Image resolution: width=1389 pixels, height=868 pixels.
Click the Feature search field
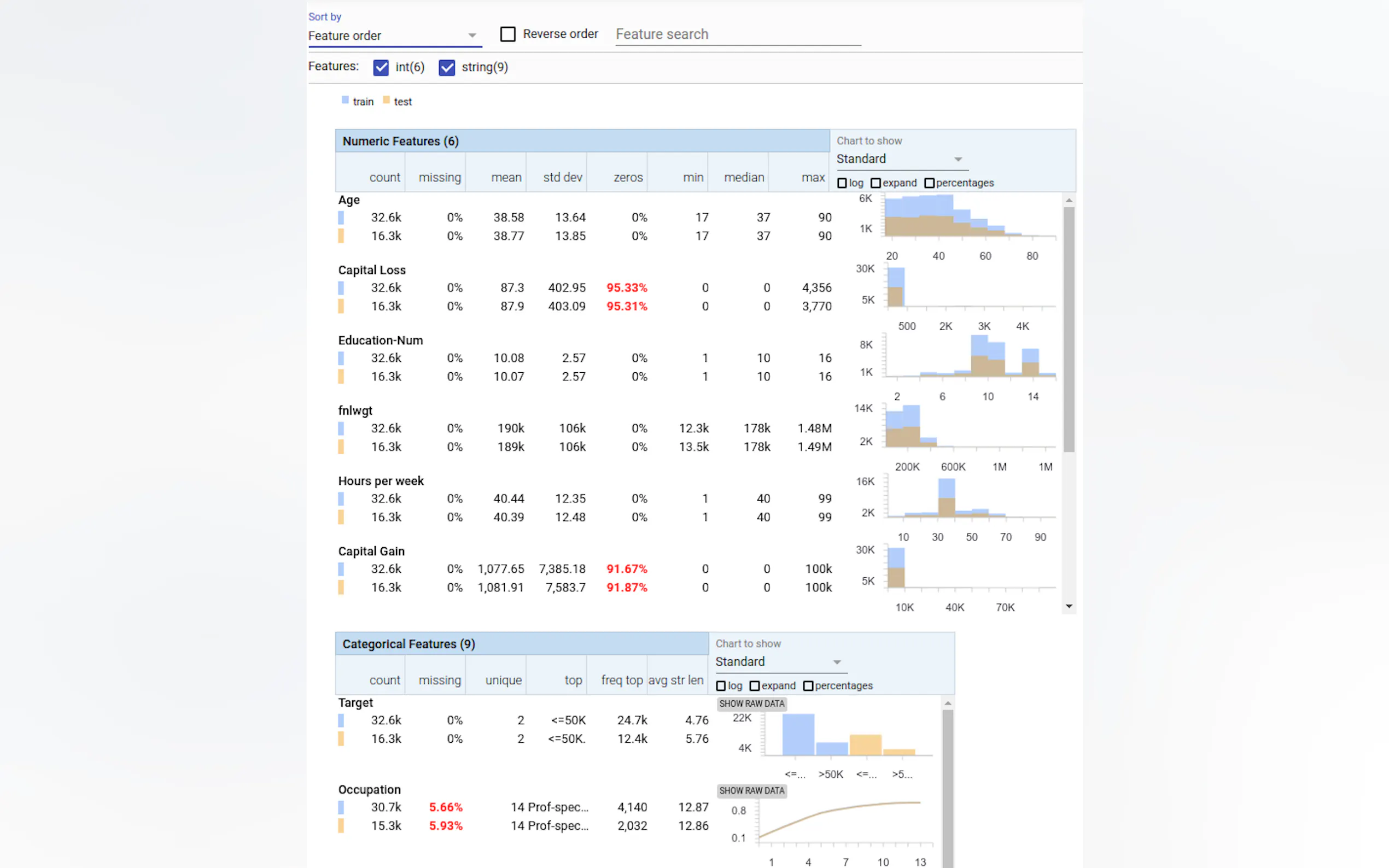point(737,34)
